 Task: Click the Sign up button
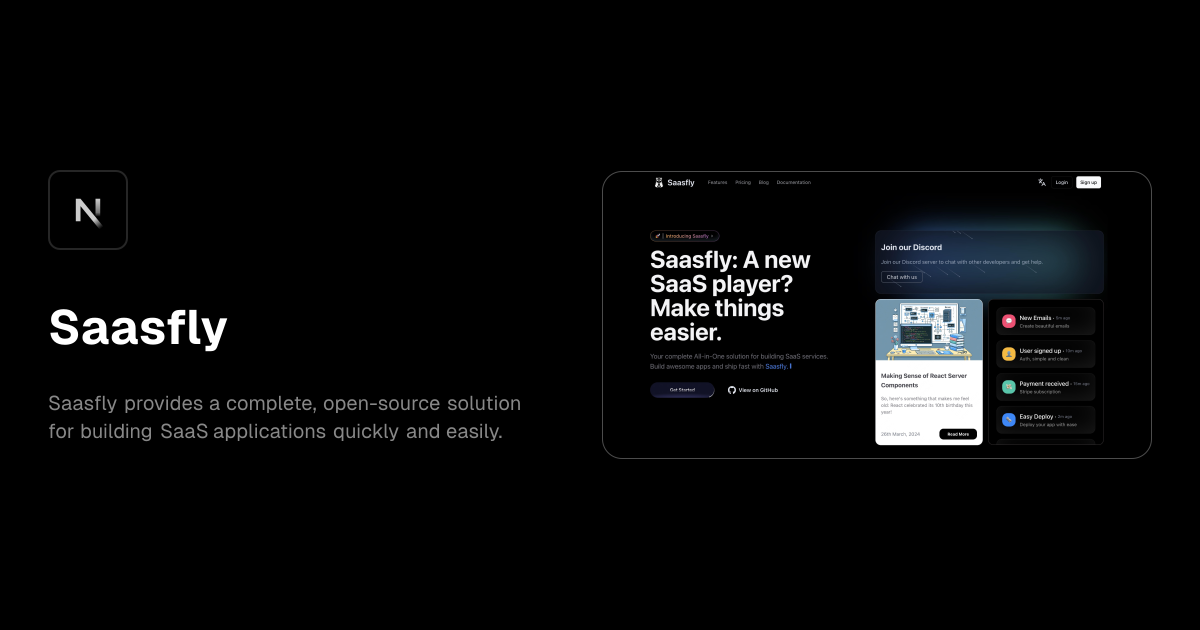(1089, 182)
